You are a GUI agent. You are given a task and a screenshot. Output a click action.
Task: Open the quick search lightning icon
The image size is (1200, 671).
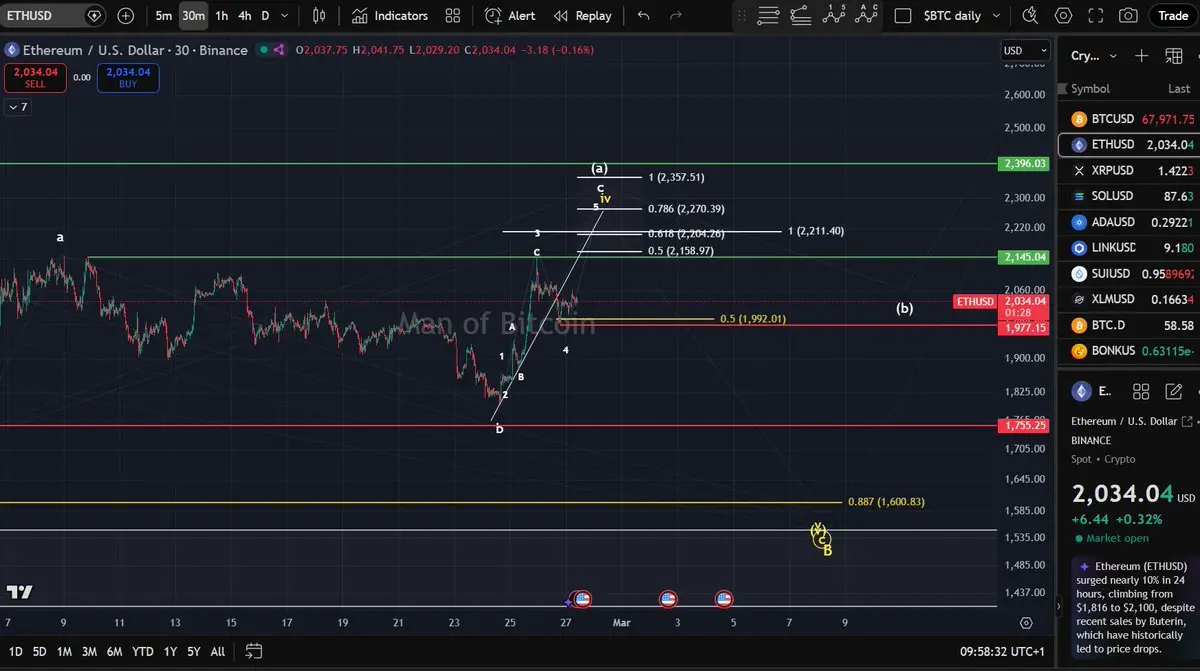click(x=1032, y=16)
